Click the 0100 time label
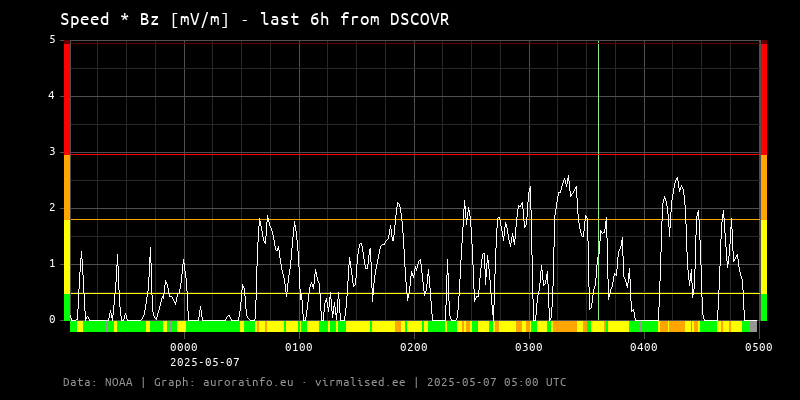 point(299,347)
